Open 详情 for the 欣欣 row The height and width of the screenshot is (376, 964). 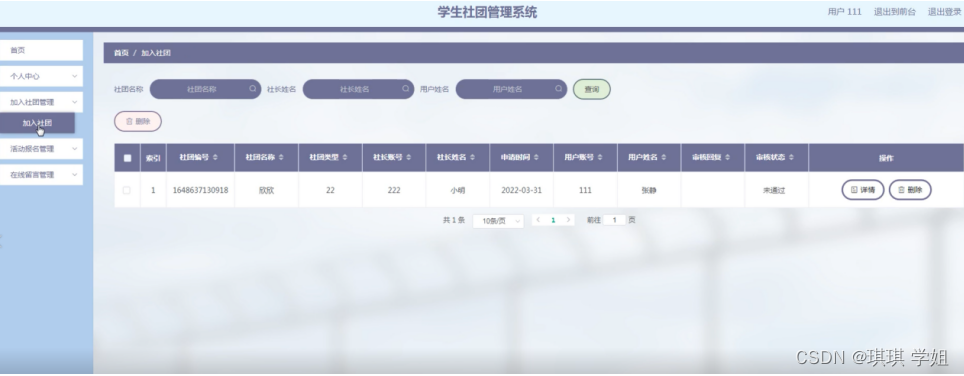[x=863, y=190]
